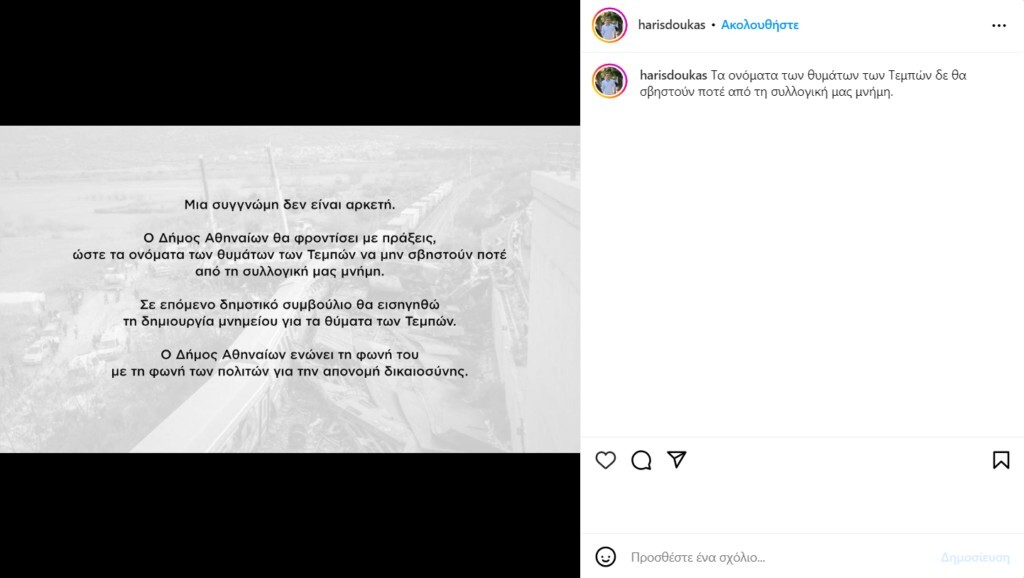The width and height of the screenshot is (1024, 578).
Task: Click the image line ending with 'δικαιοσύνης'
Action: click(x=289, y=372)
